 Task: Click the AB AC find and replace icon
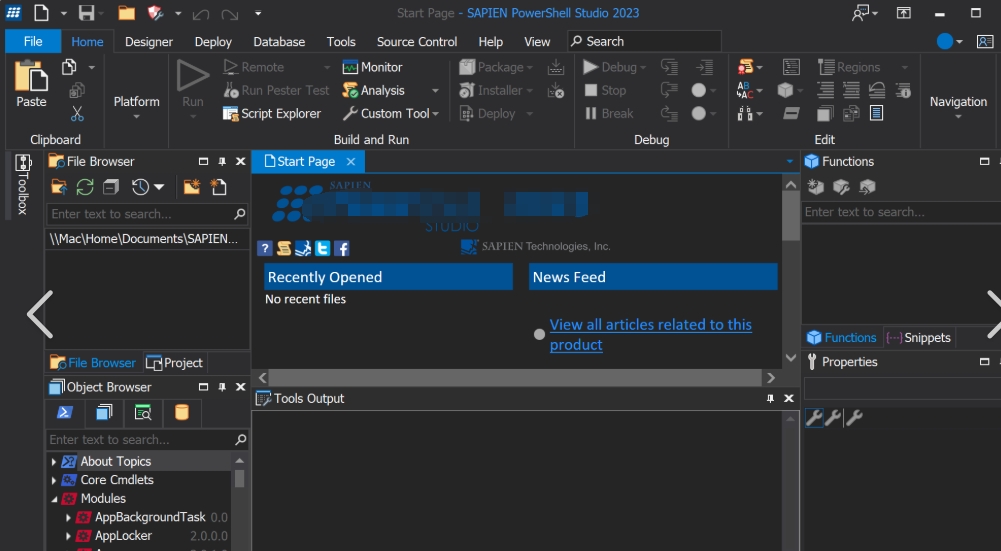(x=745, y=90)
